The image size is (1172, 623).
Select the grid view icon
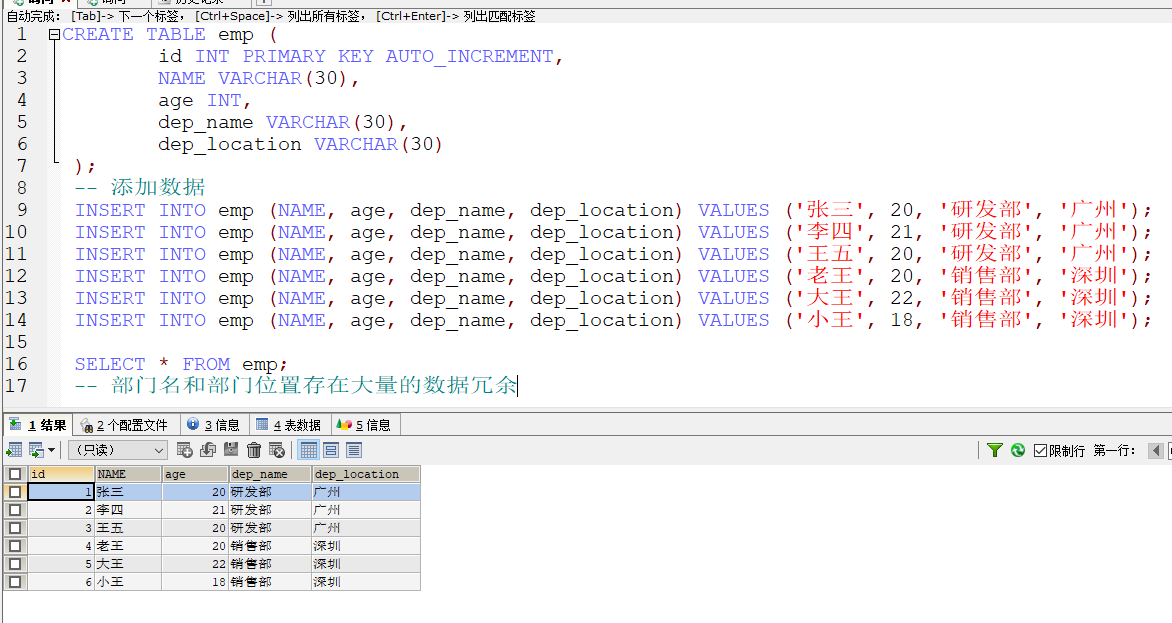308,450
